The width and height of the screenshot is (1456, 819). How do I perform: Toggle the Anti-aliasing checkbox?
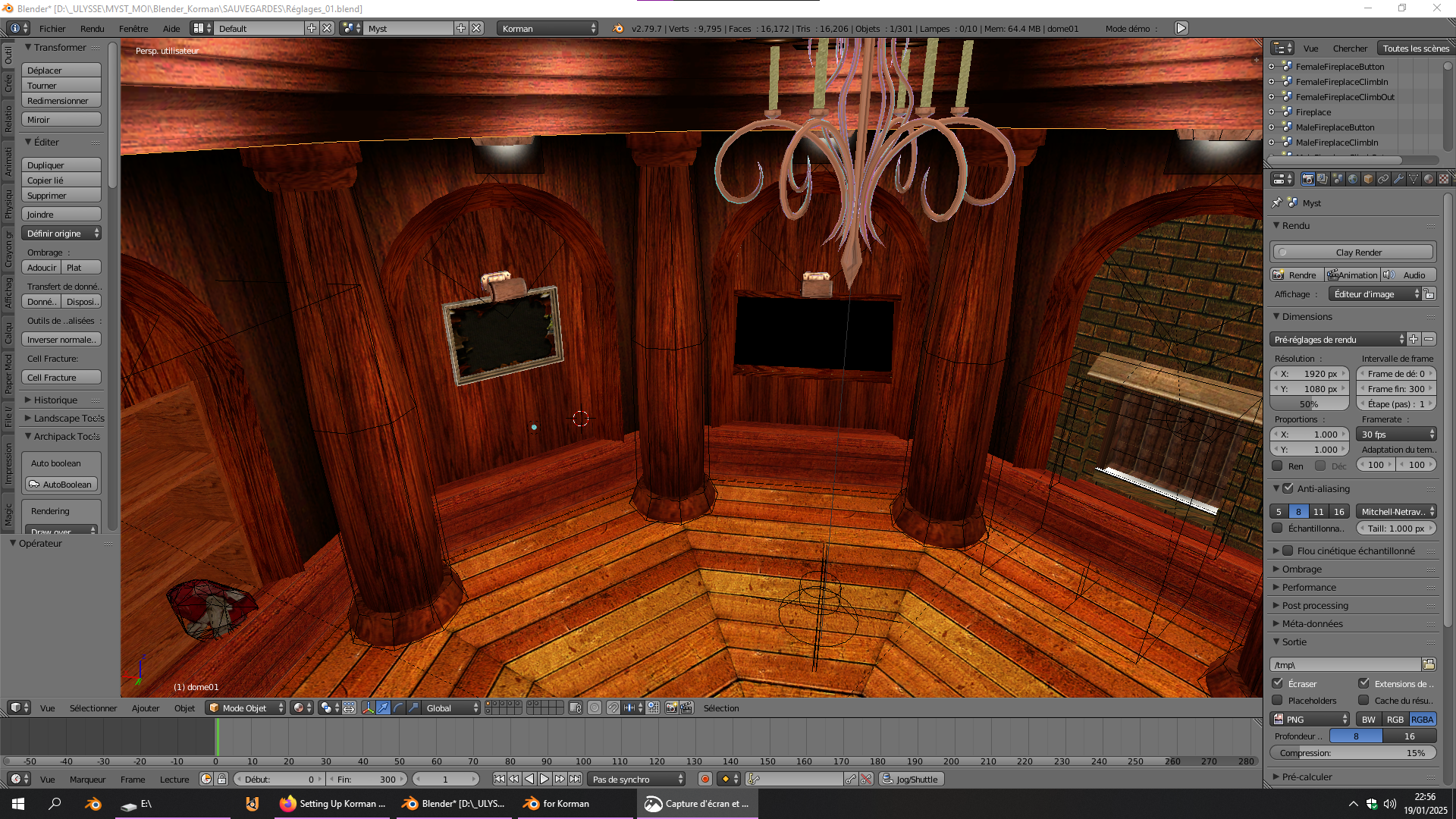click(1288, 488)
